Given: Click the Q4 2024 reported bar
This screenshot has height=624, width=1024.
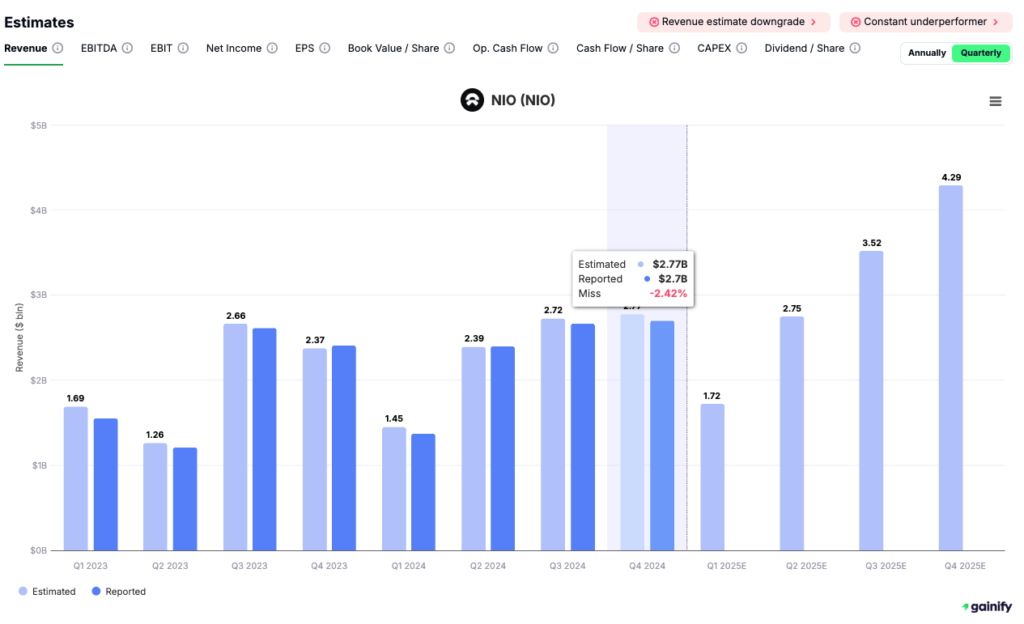Looking at the screenshot, I should click(662, 435).
